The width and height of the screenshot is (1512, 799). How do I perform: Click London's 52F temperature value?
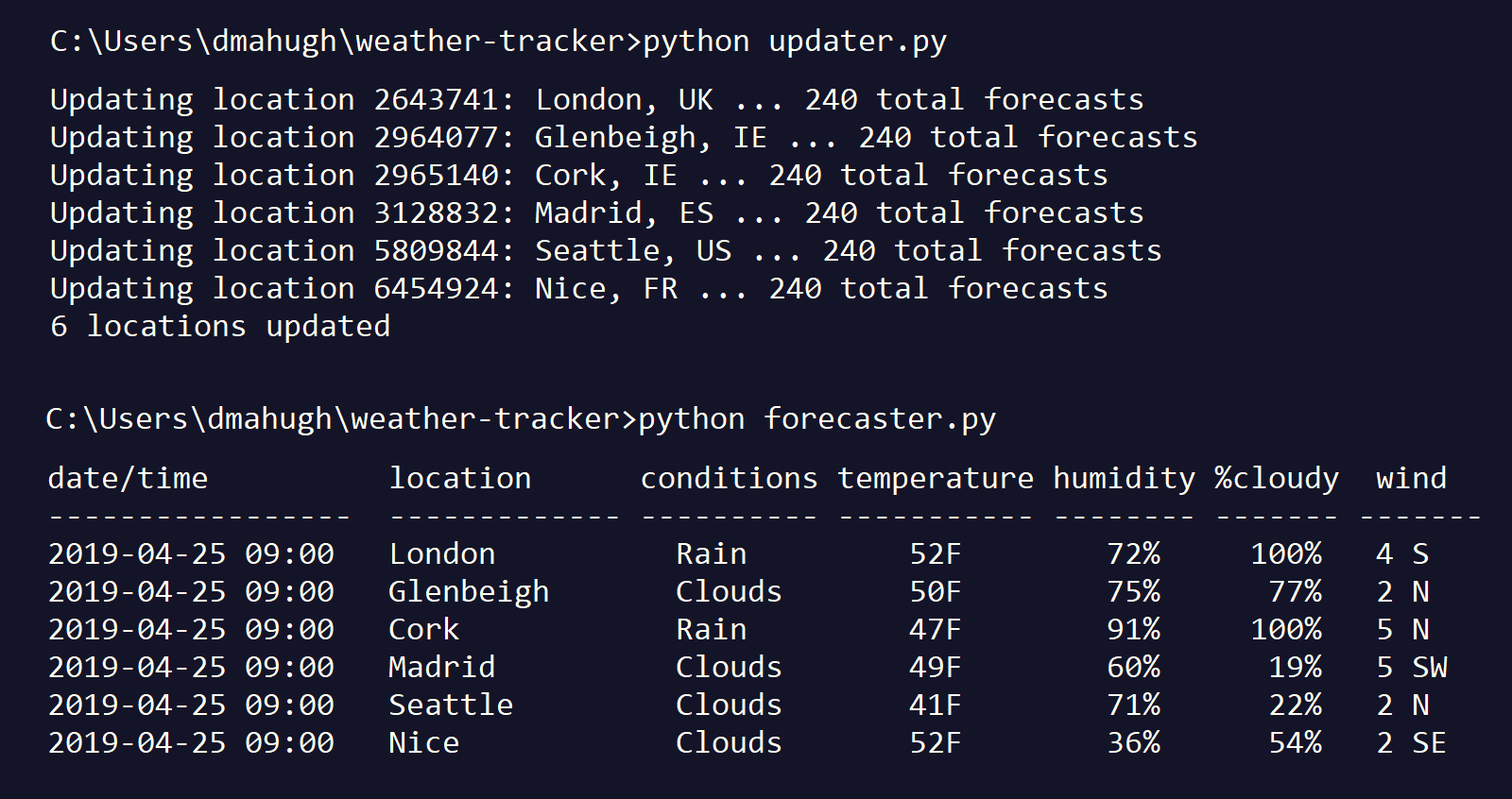tap(936, 554)
